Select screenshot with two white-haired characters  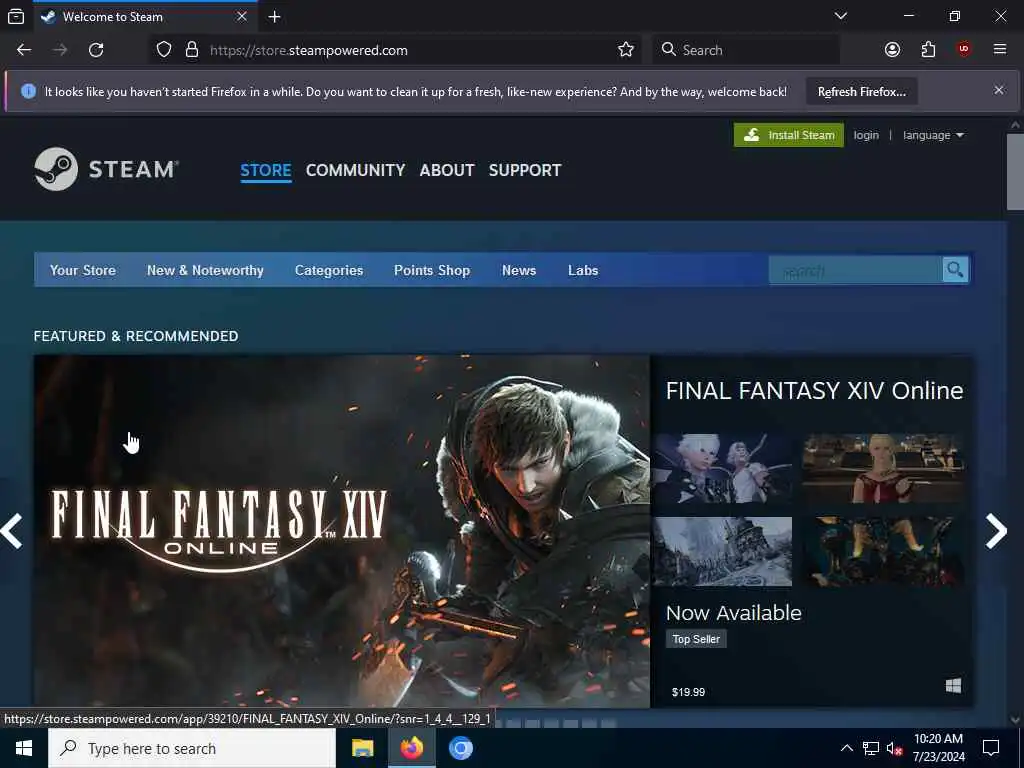point(722,468)
